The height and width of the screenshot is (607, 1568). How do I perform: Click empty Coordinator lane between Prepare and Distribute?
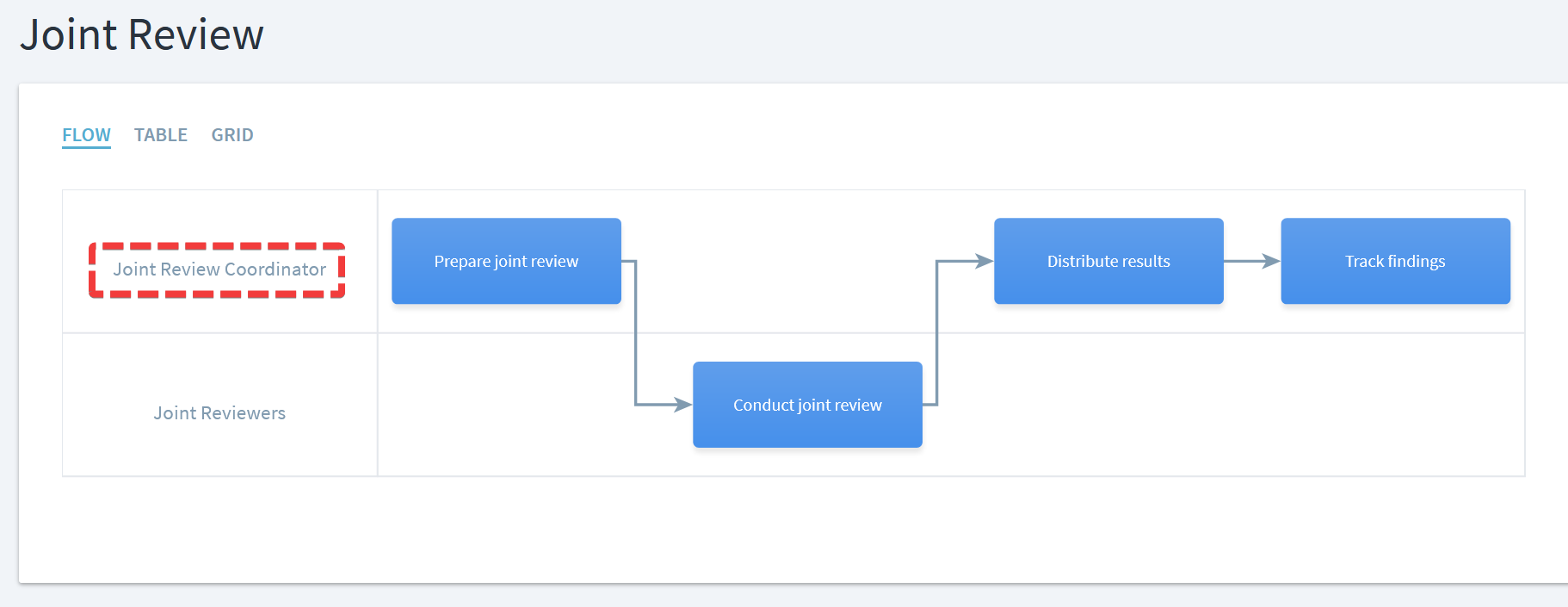[807, 261]
